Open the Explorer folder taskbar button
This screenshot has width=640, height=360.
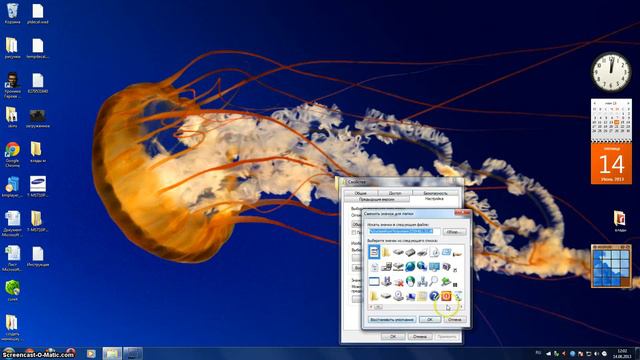point(112,353)
